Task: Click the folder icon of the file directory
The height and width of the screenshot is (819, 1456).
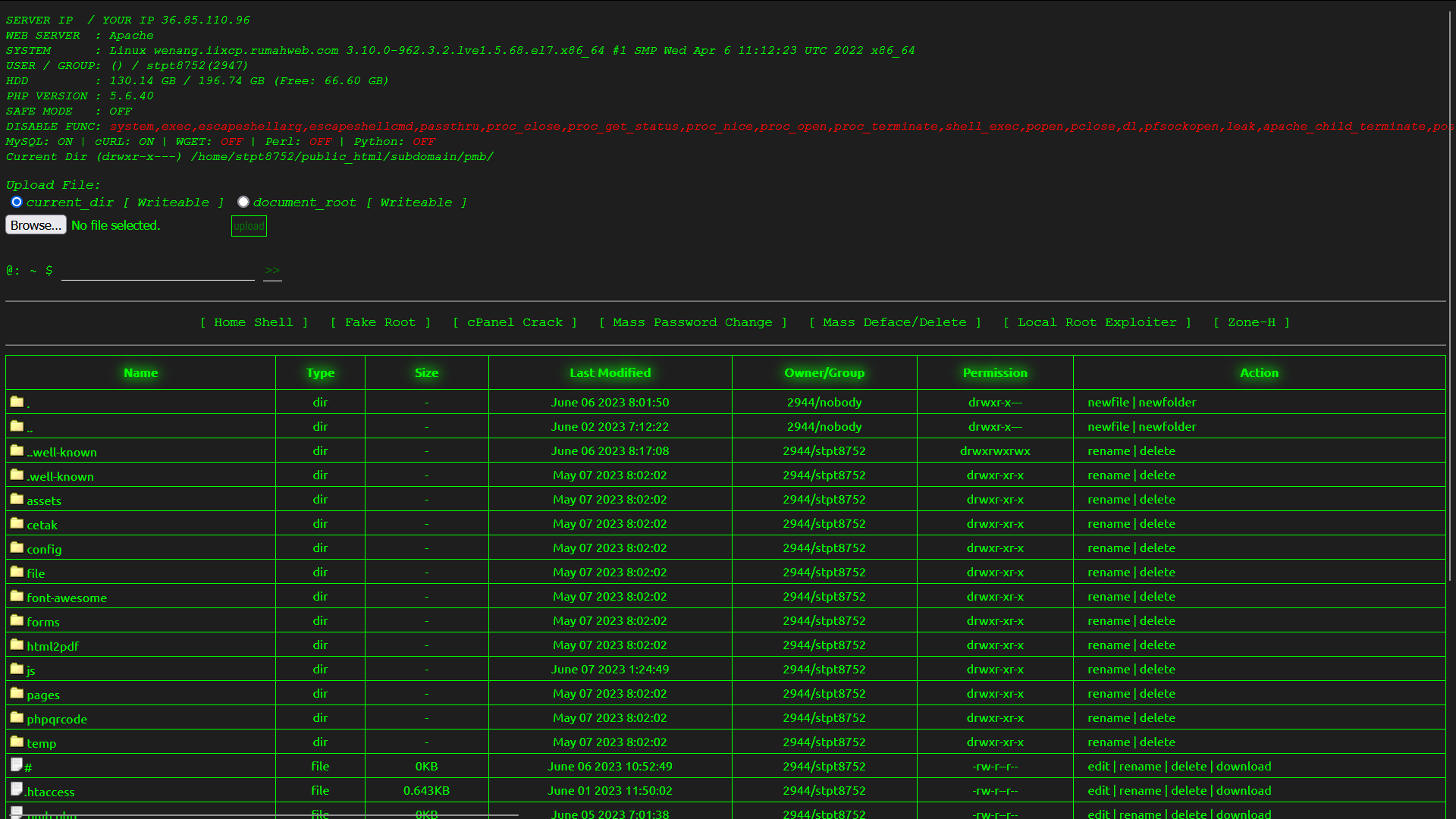Action: [x=17, y=572]
